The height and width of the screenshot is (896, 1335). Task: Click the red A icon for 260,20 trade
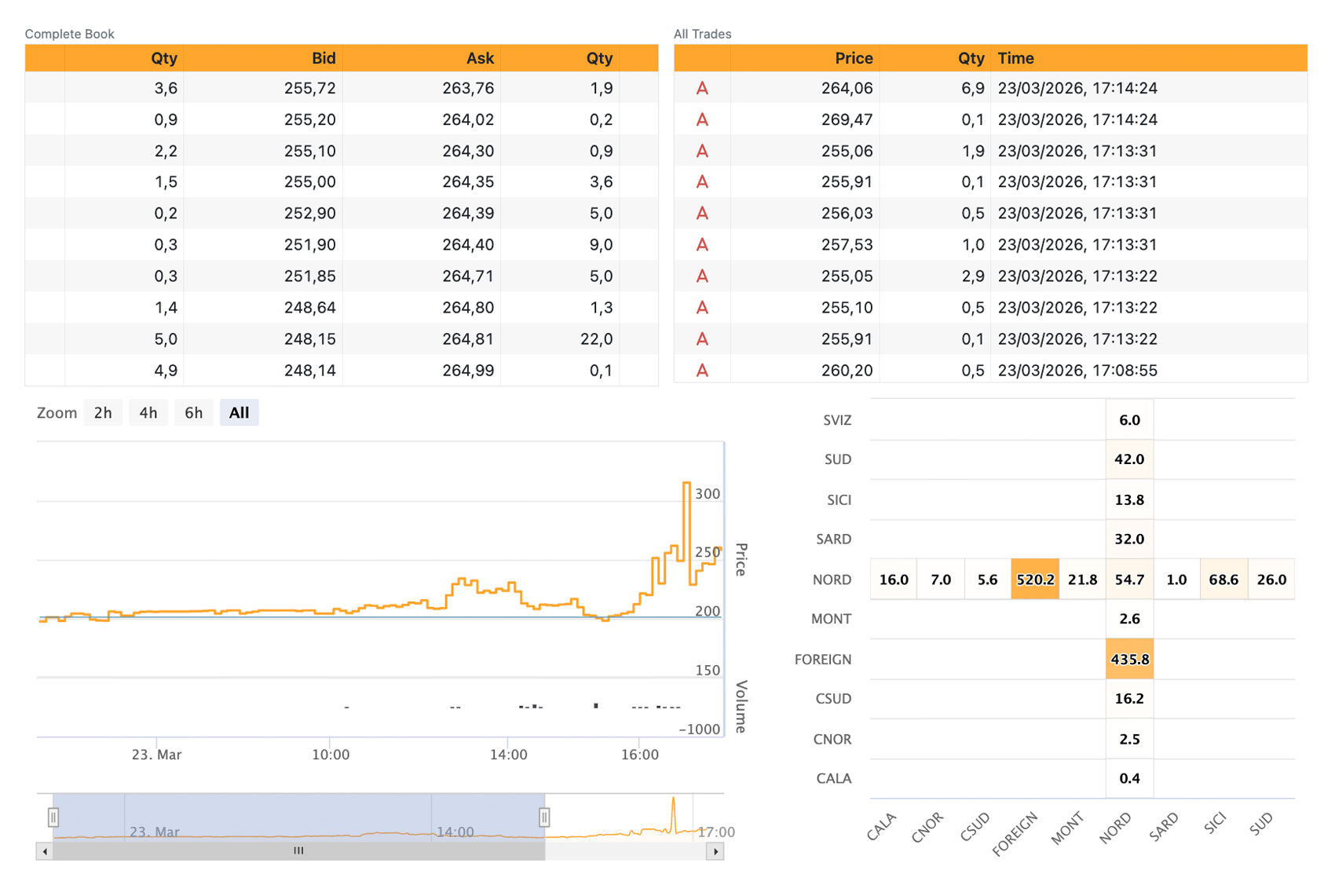[x=702, y=371]
